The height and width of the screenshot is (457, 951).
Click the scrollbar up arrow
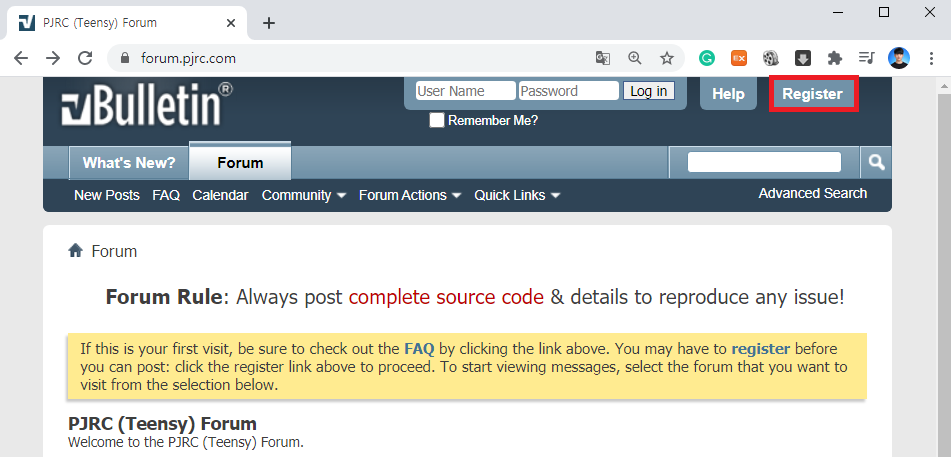point(944,86)
